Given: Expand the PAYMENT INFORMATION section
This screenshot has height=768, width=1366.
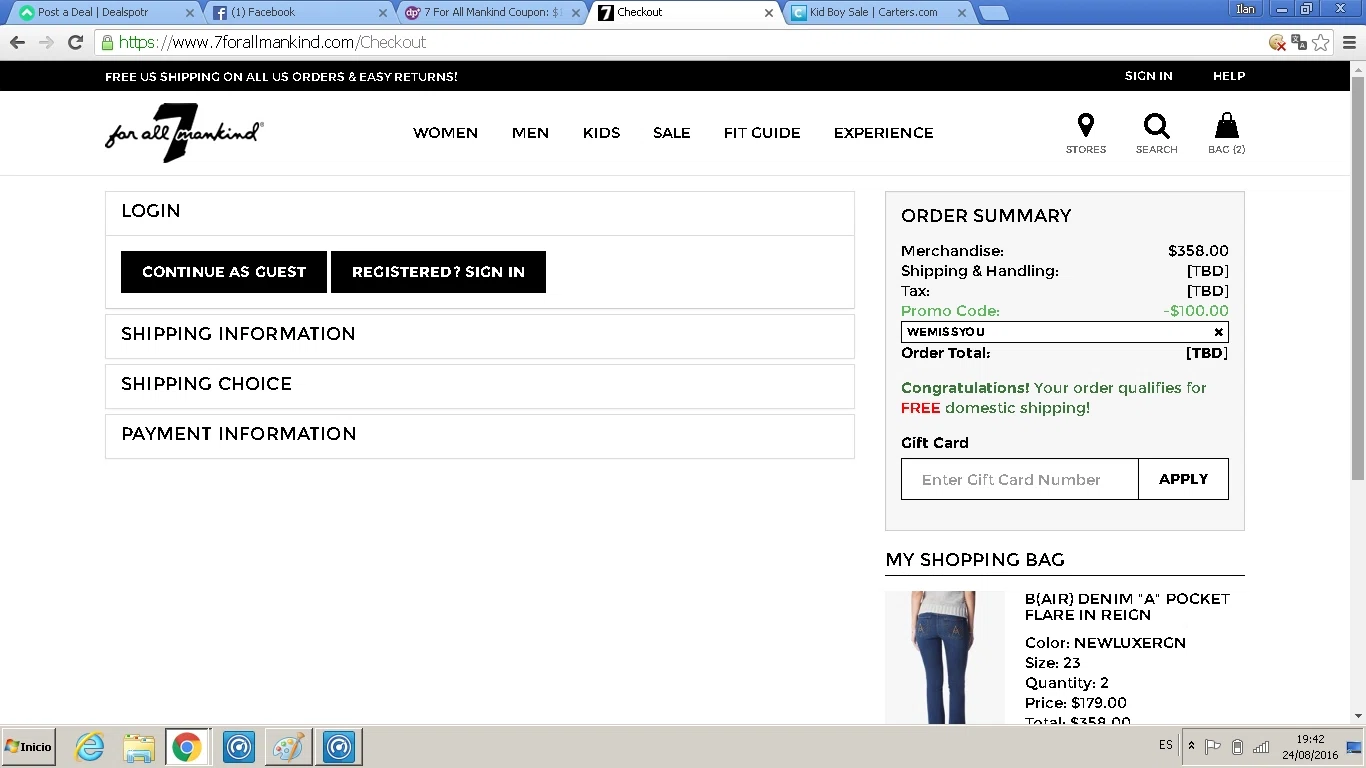Looking at the screenshot, I should coord(480,436).
